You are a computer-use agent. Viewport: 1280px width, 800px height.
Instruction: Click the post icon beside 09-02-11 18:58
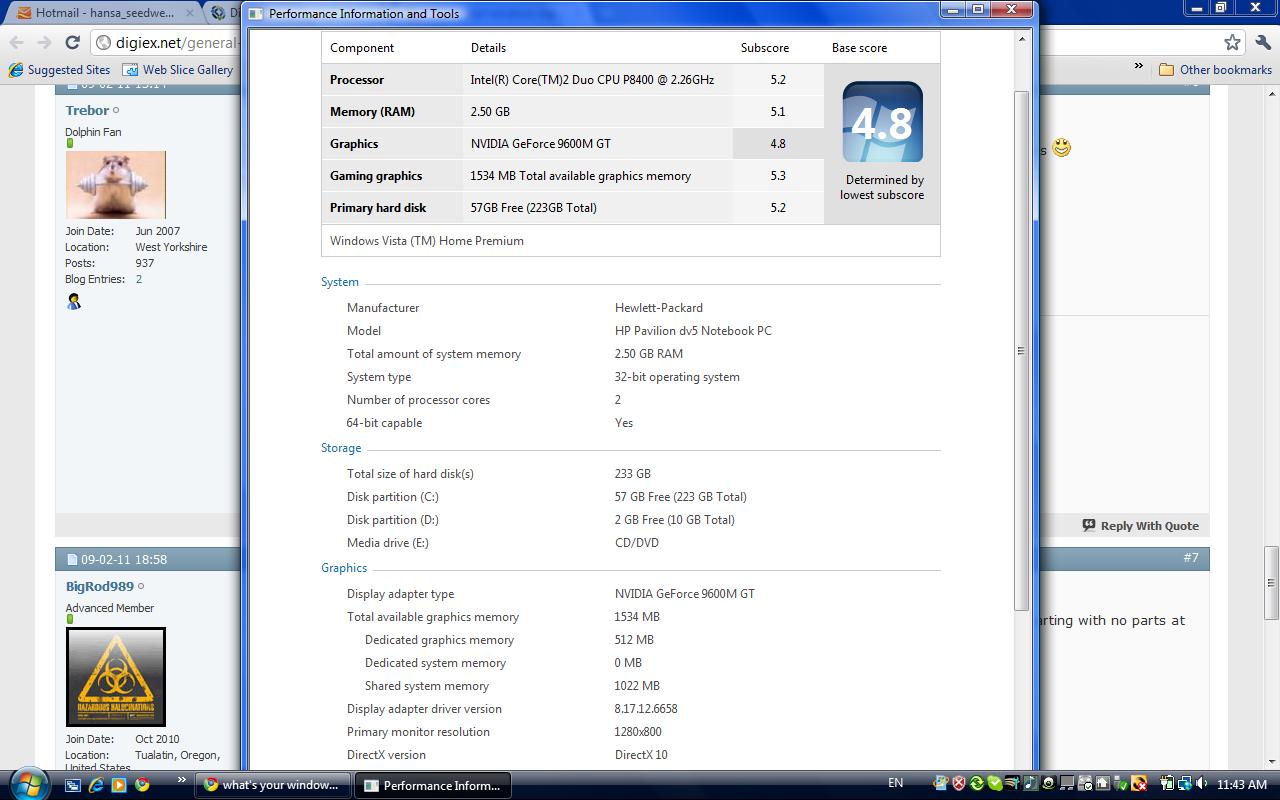72,559
